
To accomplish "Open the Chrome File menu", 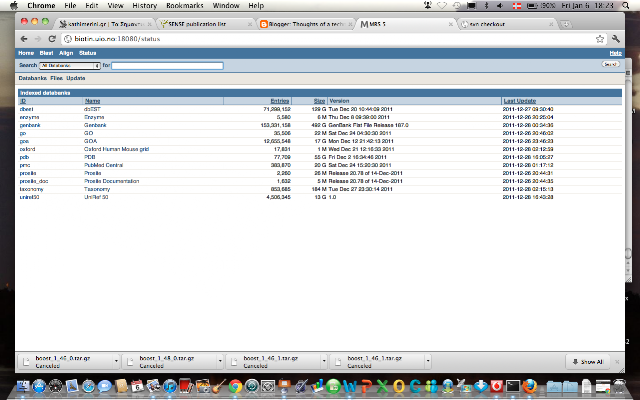I will tap(70, 5).
